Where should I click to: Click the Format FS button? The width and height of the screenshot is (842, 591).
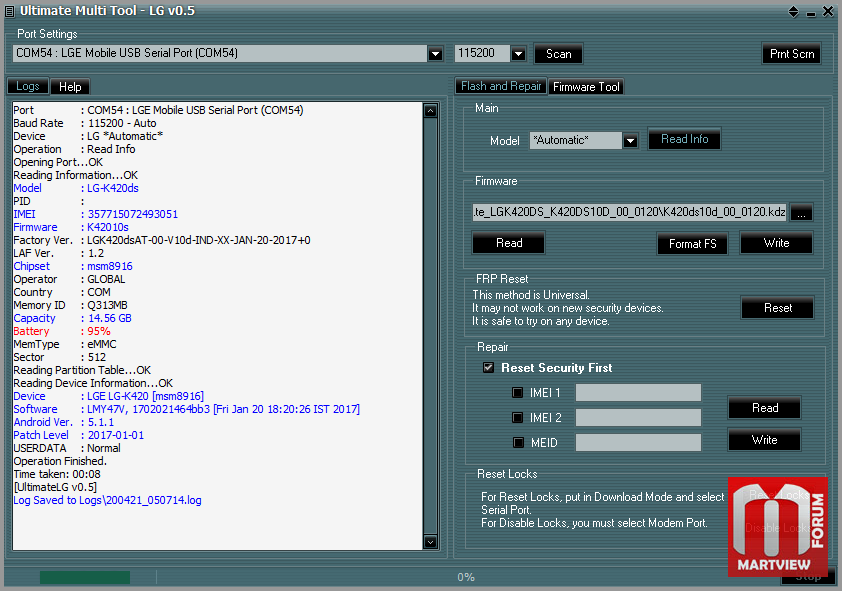click(692, 244)
